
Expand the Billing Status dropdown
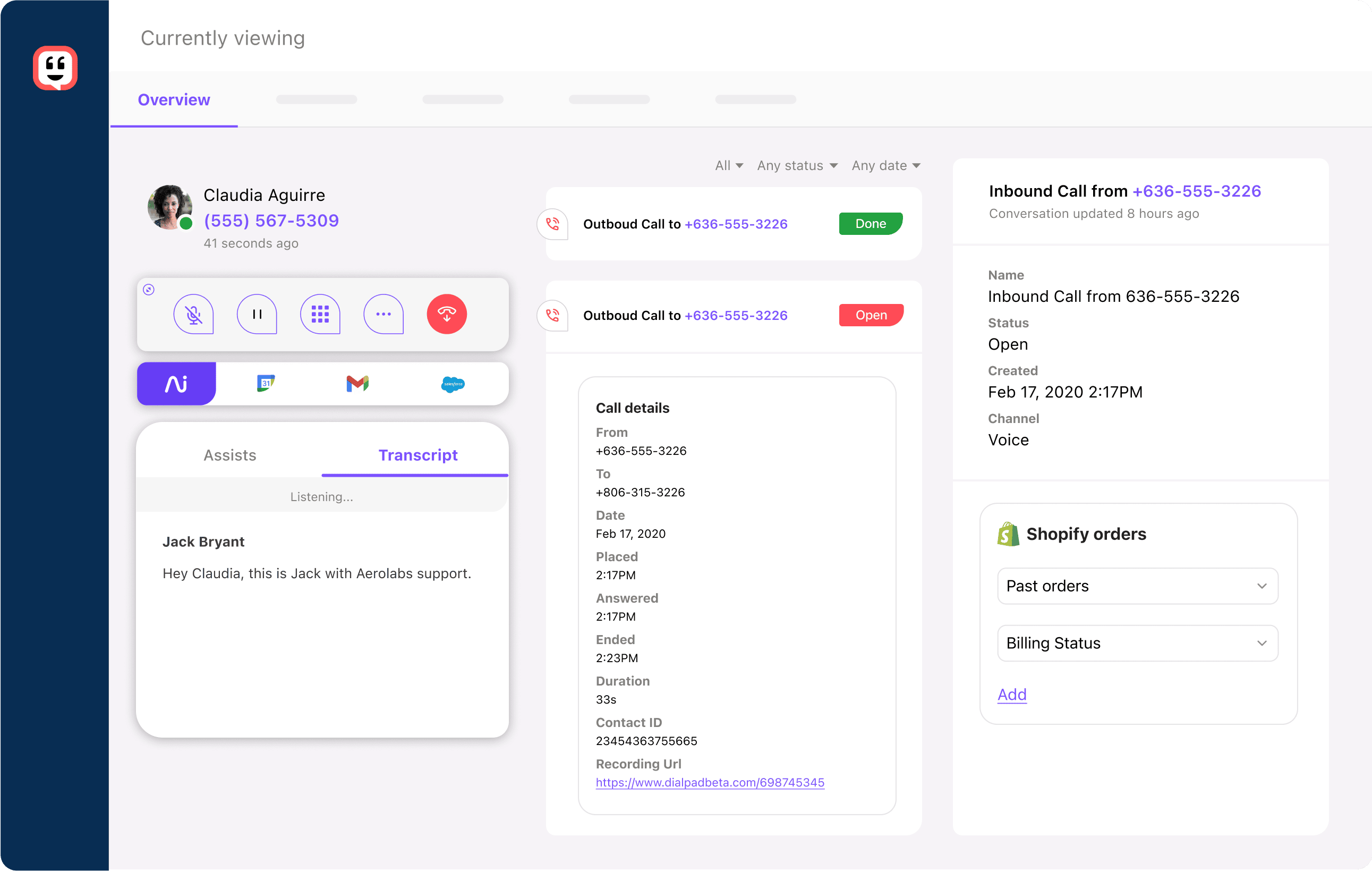point(1137,643)
